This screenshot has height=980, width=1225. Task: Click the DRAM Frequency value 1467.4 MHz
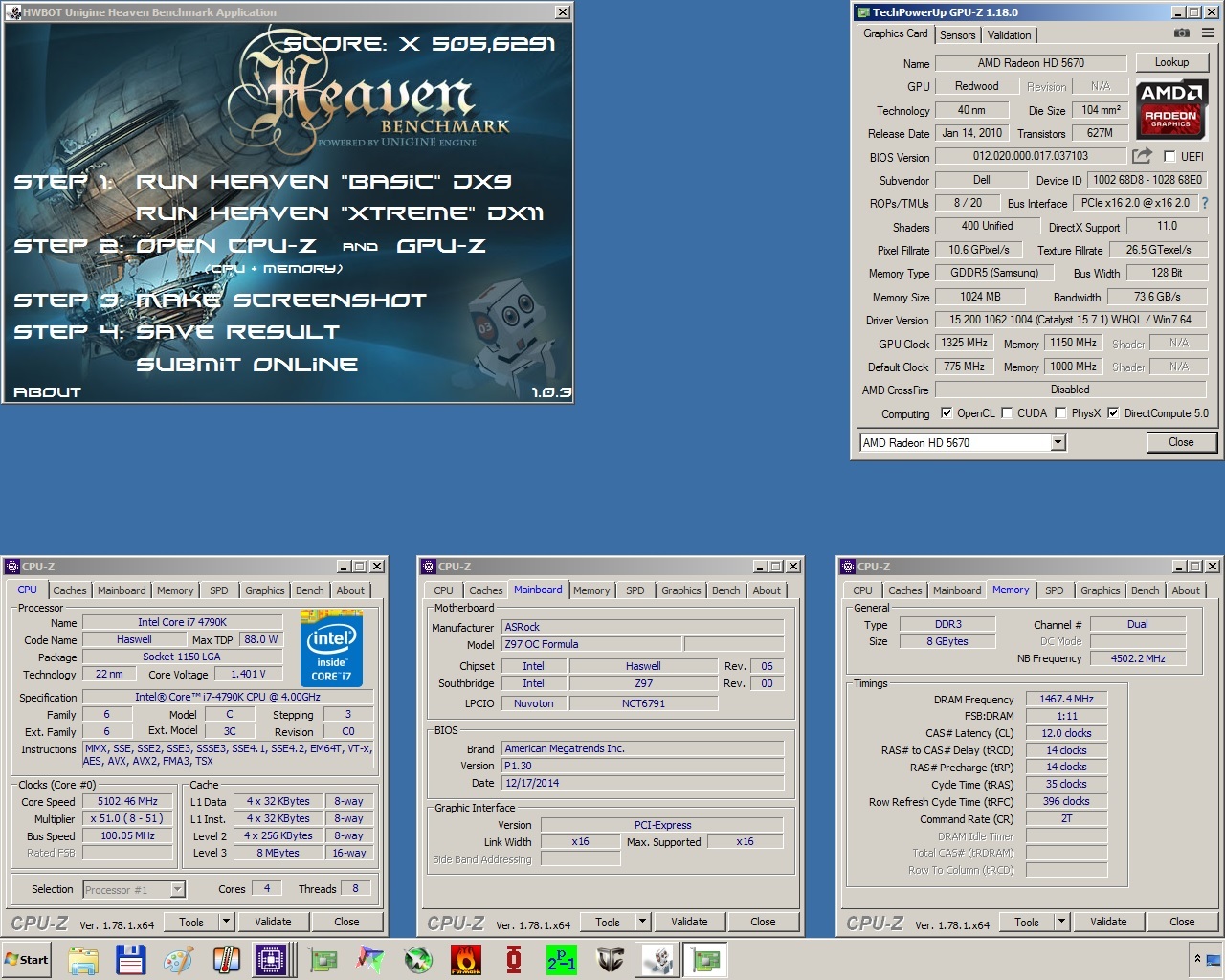(1066, 699)
